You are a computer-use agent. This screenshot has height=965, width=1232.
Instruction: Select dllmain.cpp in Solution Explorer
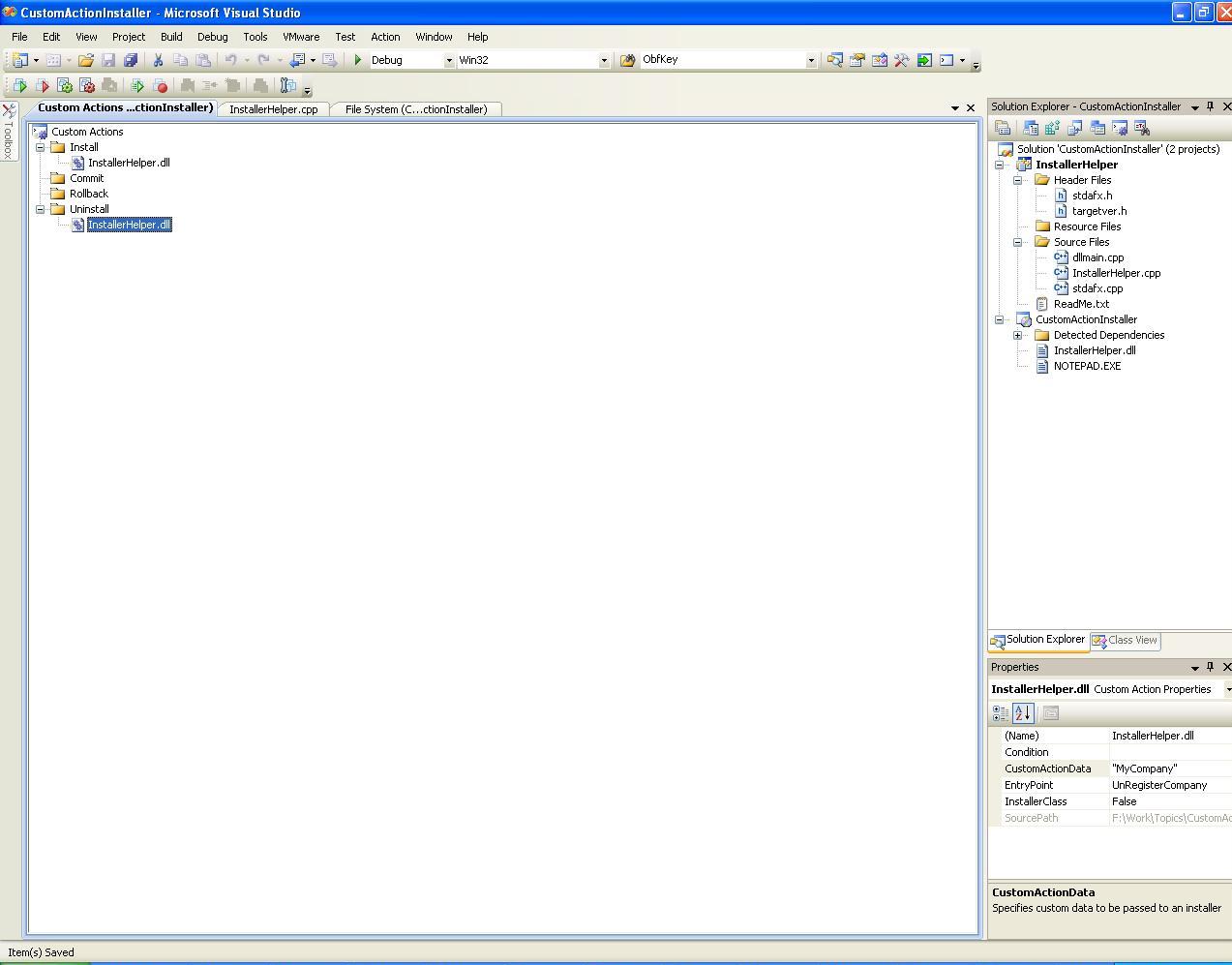1097,257
